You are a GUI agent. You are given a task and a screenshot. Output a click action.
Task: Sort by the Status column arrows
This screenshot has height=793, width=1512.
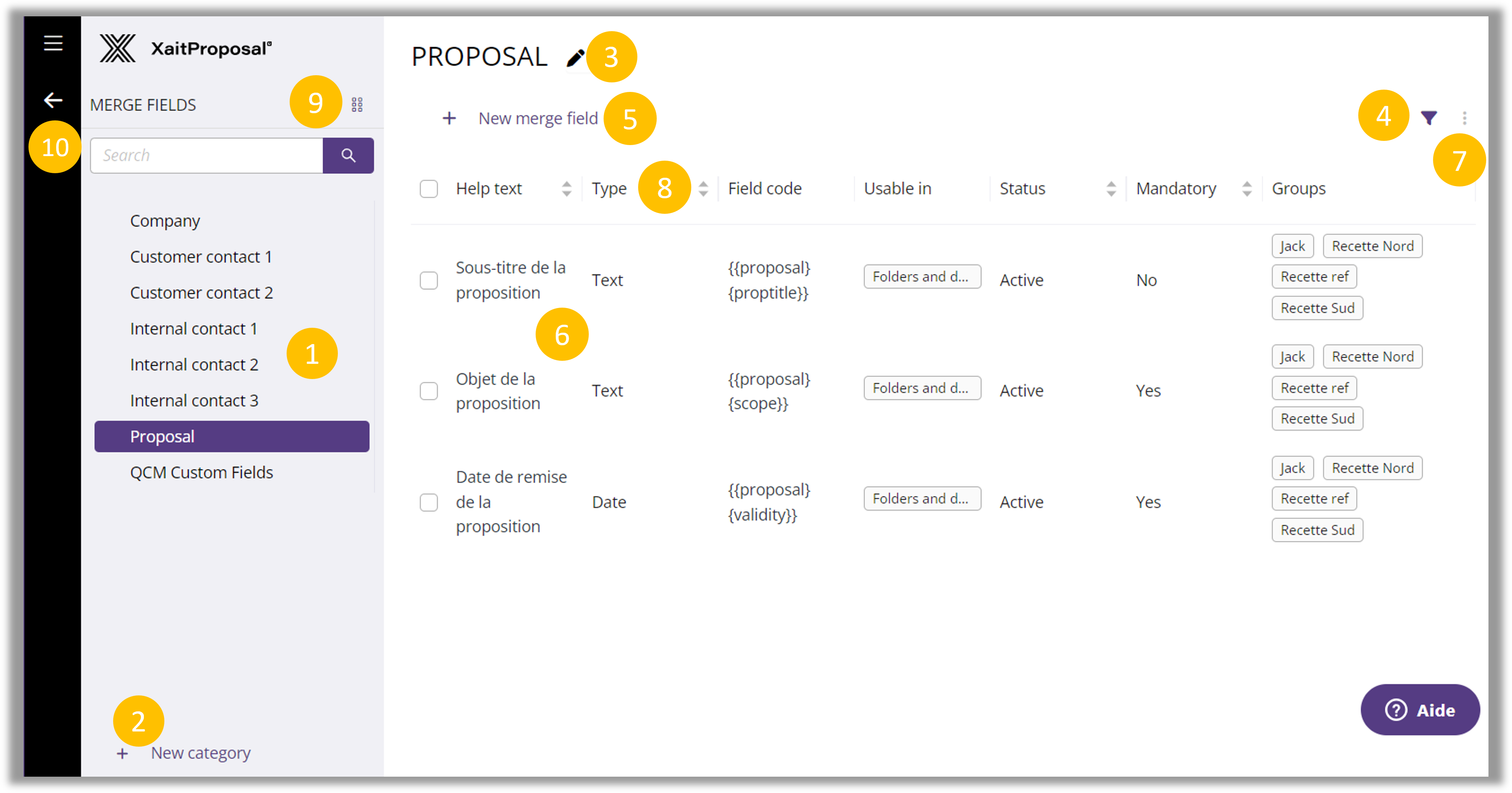coord(1110,188)
